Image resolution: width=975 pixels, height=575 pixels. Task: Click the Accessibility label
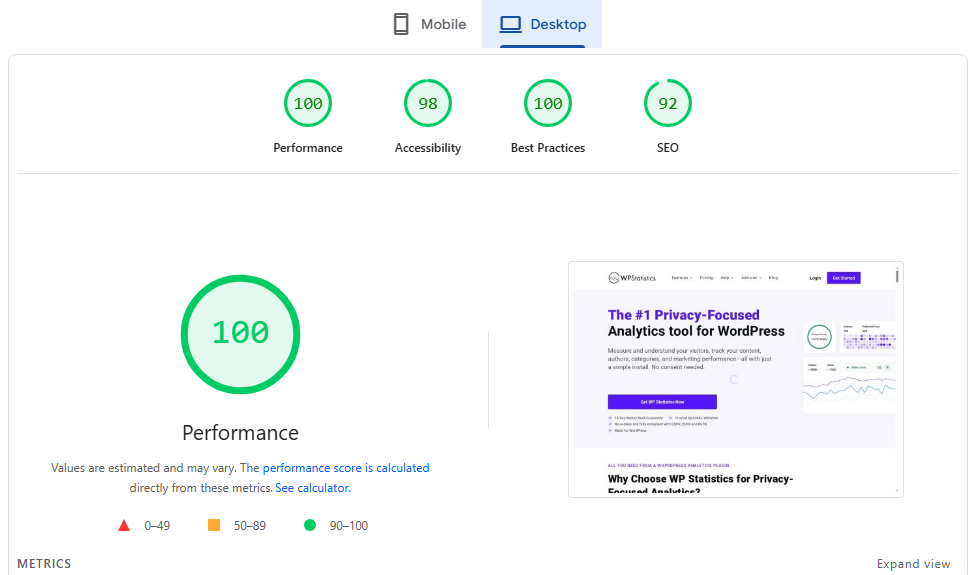[x=428, y=148]
